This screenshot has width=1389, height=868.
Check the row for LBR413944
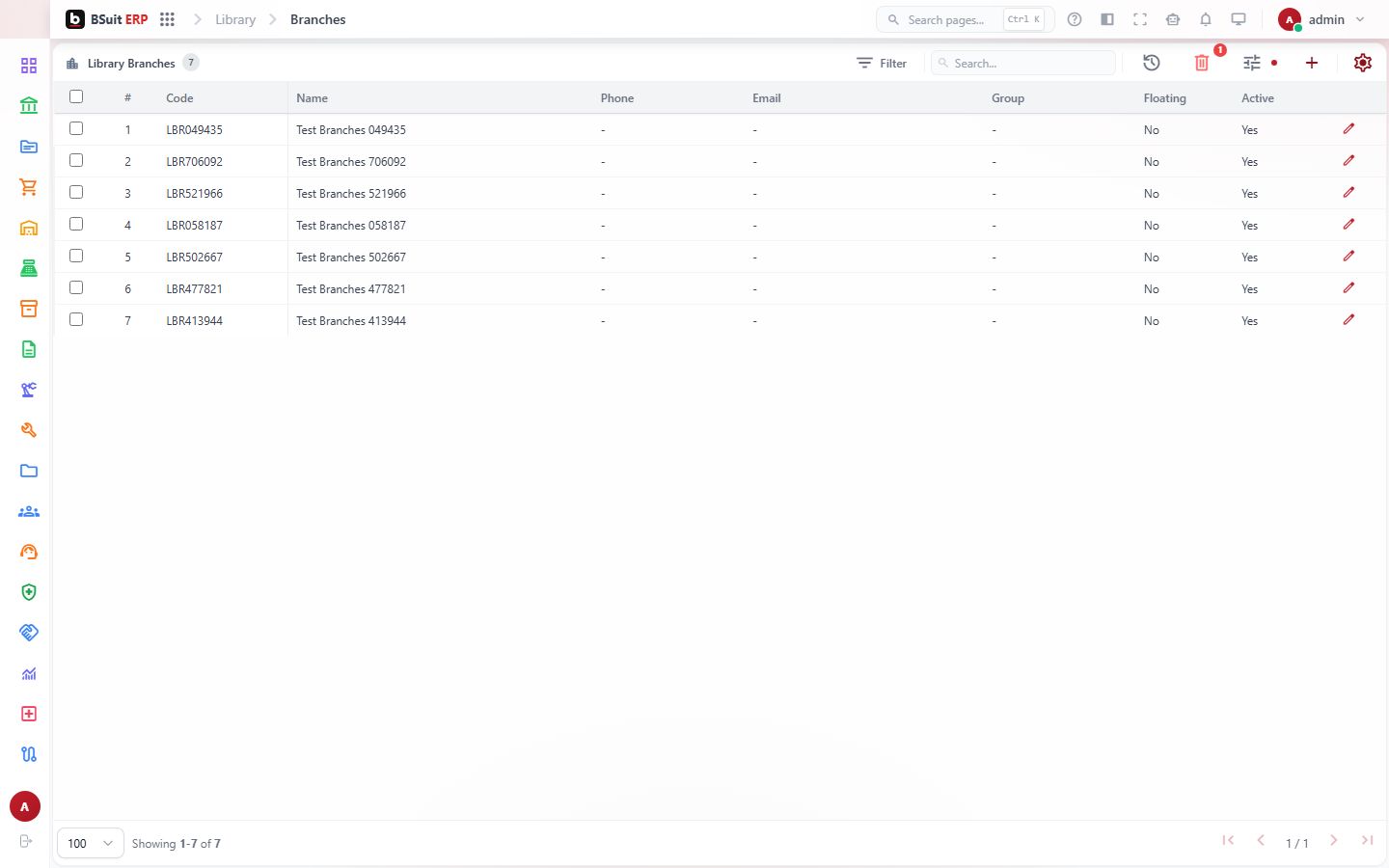pos(76,319)
